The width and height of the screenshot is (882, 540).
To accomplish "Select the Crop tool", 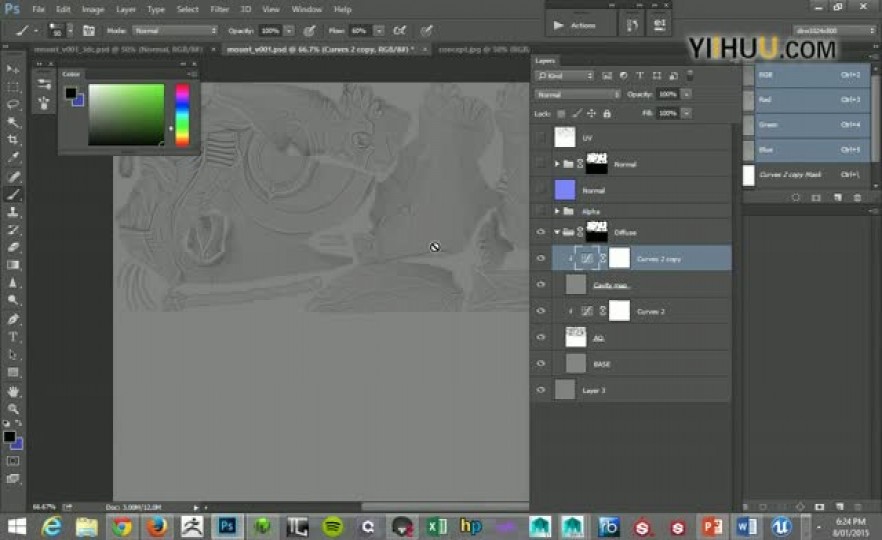I will (x=13, y=140).
